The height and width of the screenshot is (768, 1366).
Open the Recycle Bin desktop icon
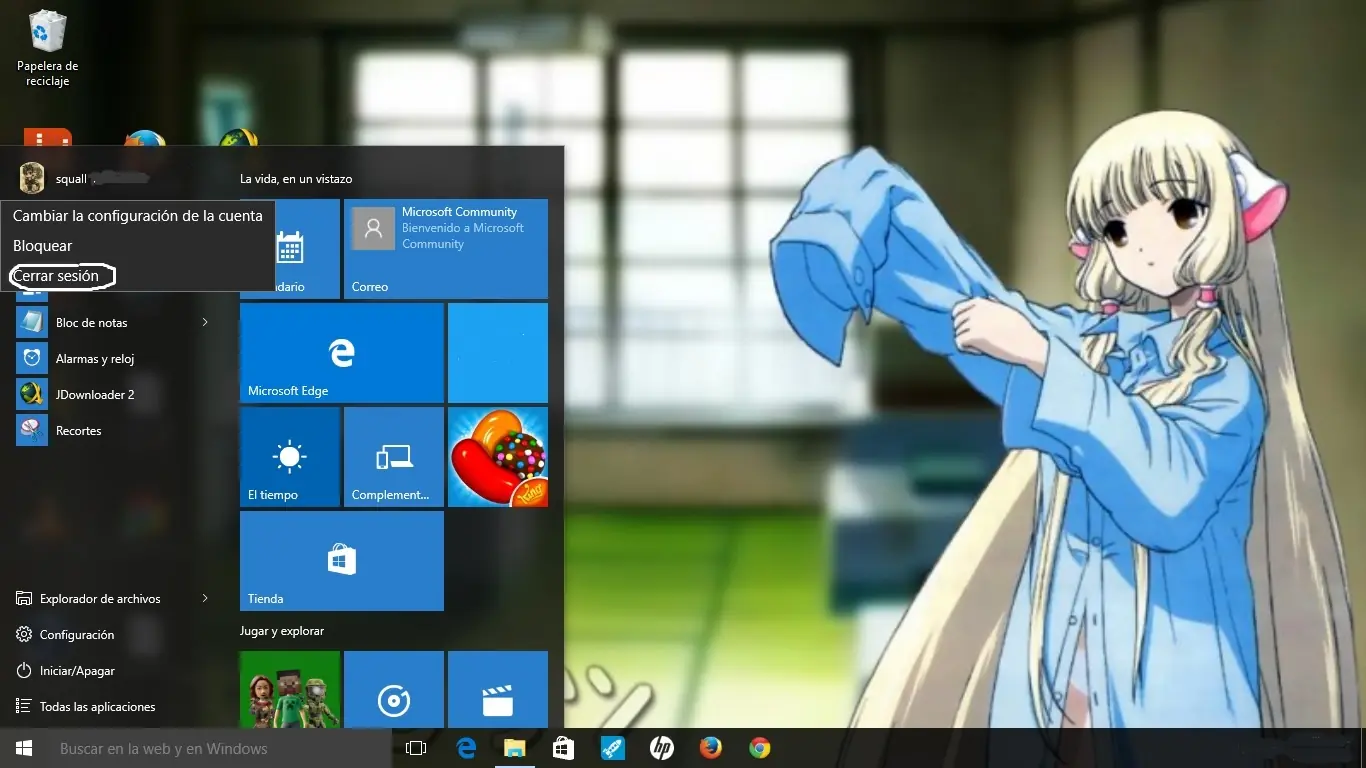47,48
